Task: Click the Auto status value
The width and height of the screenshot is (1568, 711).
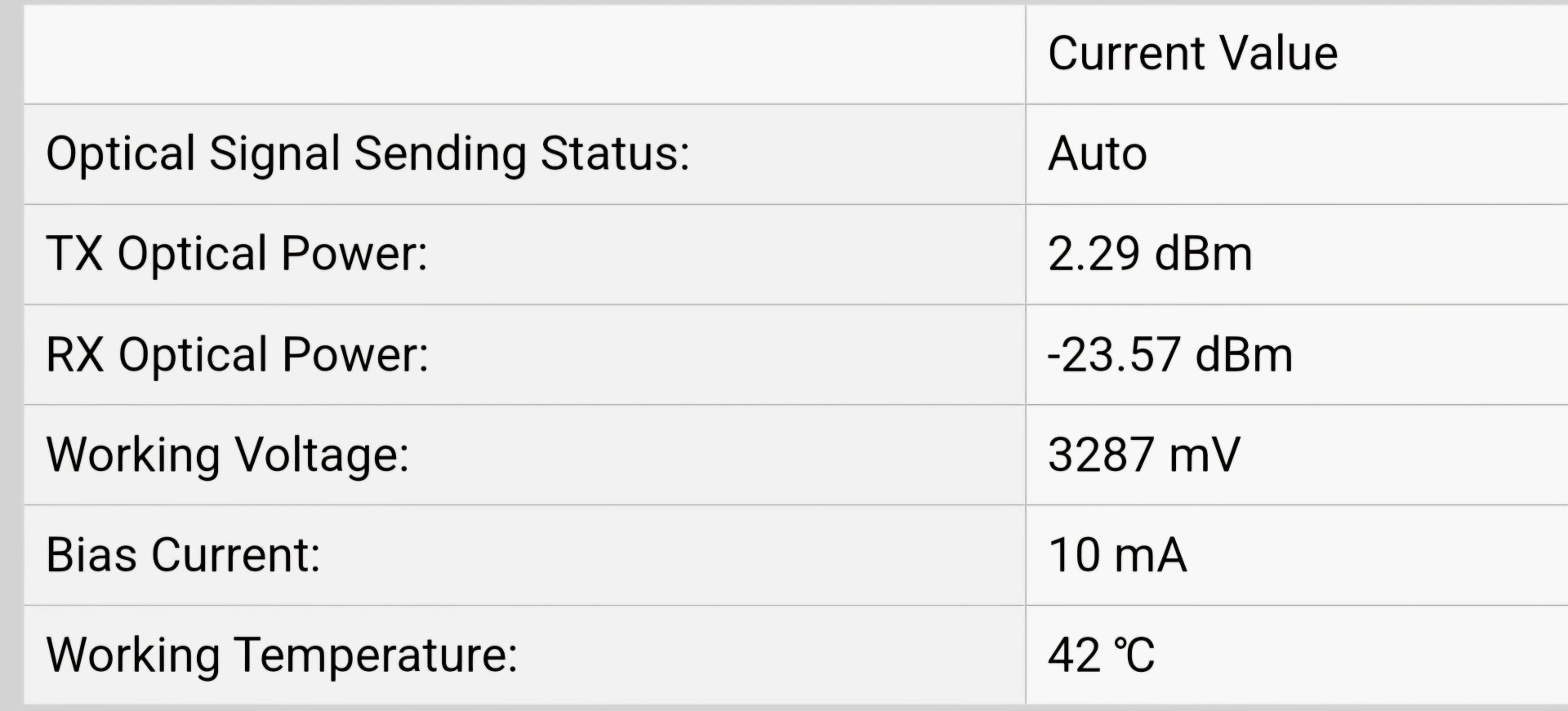Action: [x=1098, y=153]
